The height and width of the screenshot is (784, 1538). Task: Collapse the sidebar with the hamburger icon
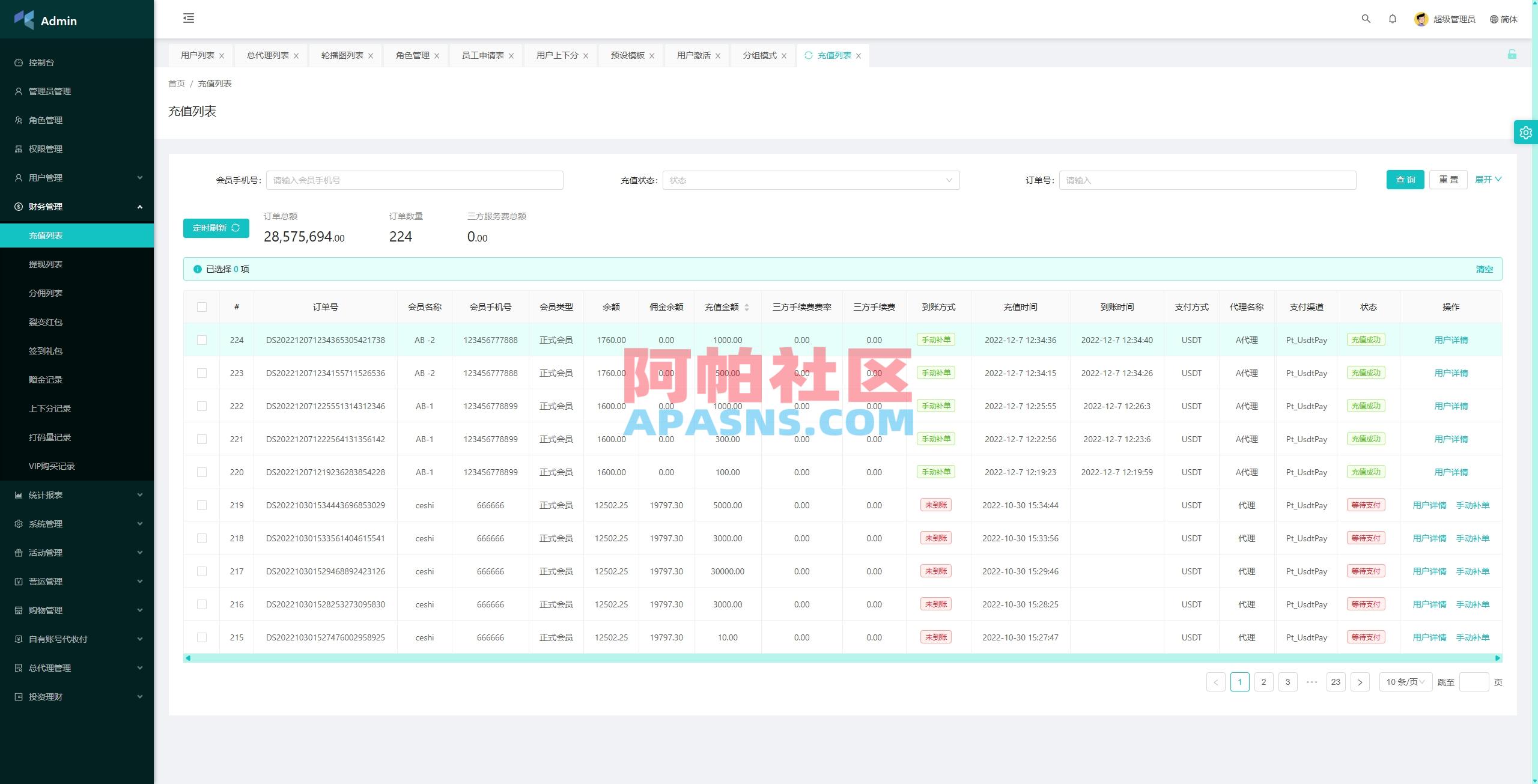(189, 18)
